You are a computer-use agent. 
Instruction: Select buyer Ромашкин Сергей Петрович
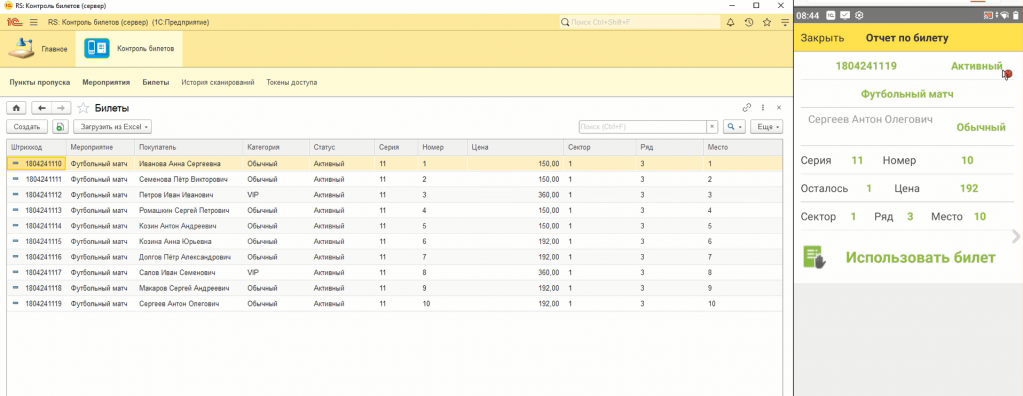[184, 211]
